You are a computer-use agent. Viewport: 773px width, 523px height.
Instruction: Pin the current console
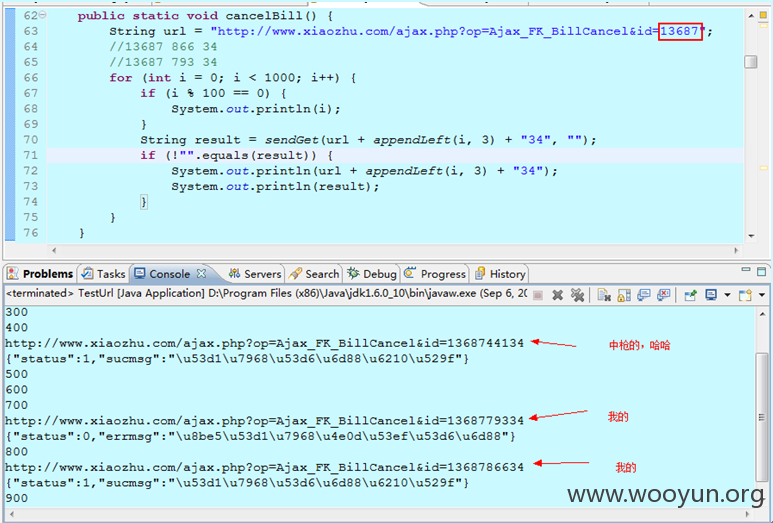click(691, 295)
